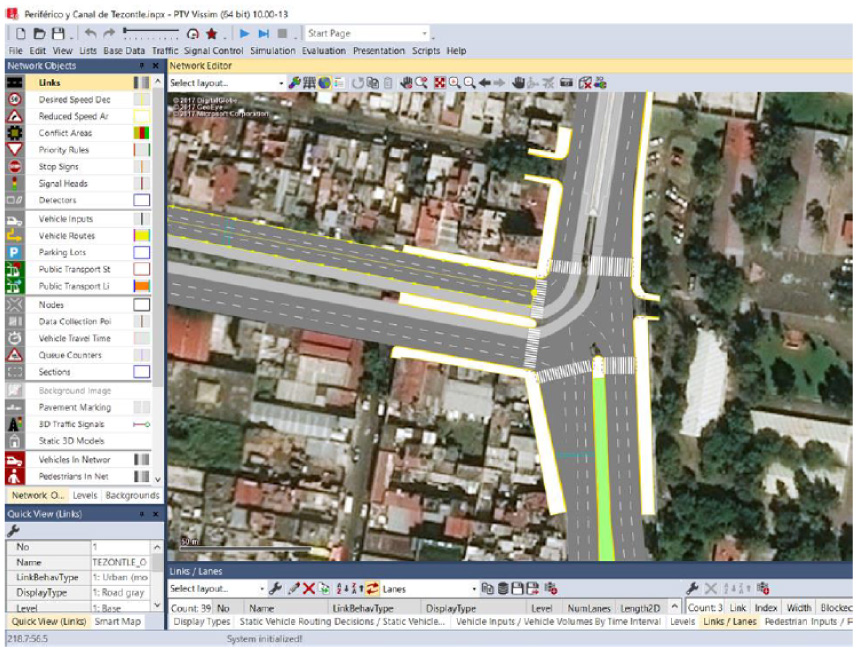
Task: Click the Parking Lots icon
Action: pyautogui.click(x=15, y=253)
